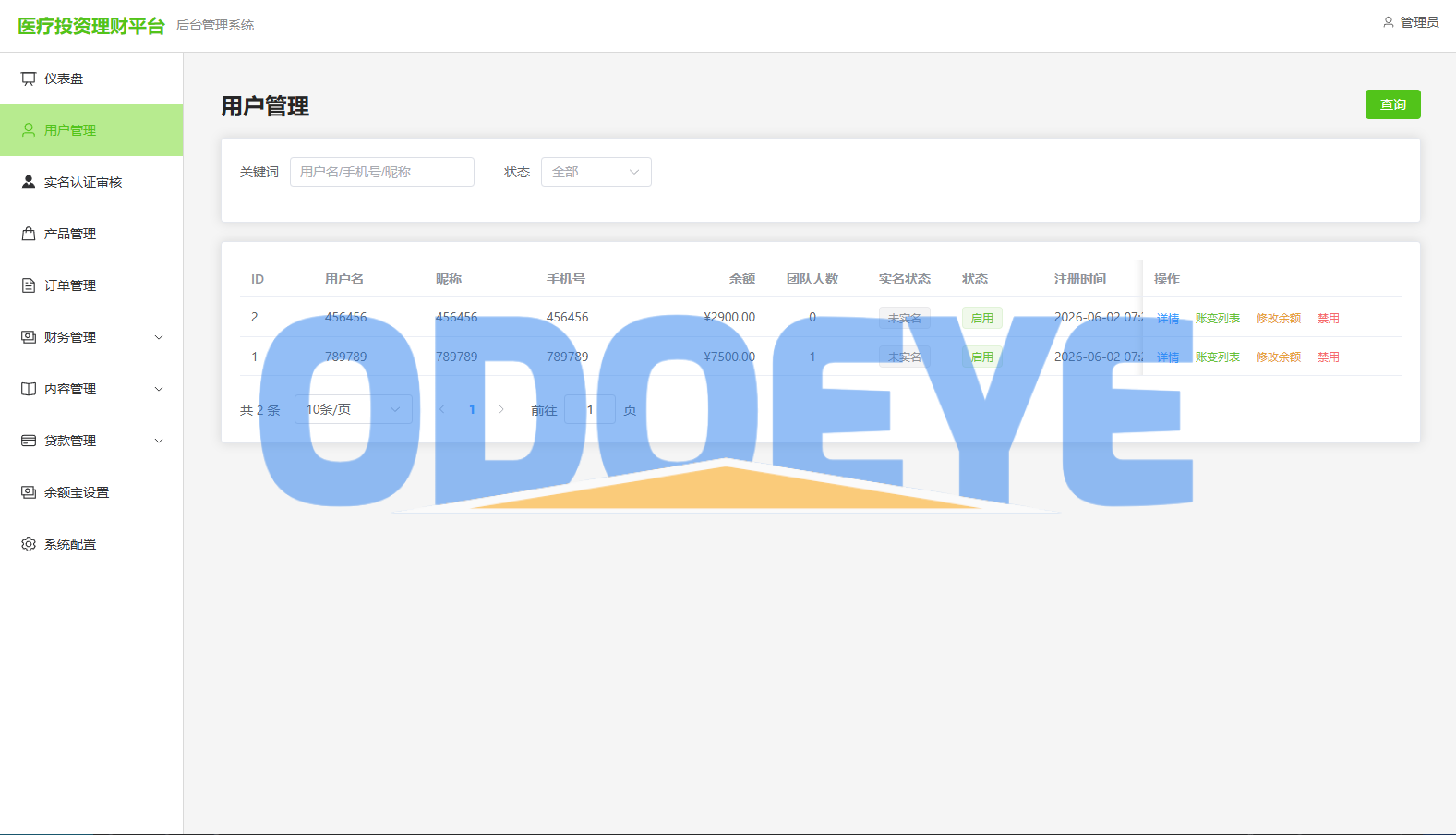The height and width of the screenshot is (835, 1456).
Task: Click the 医疗投资理财平台 title logo
Action: pos(91,26)
